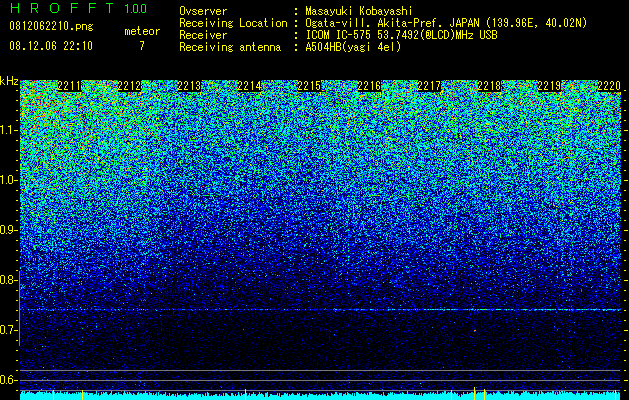Click the bright dot near 0.7 kHz
This screenshot has width=629, height=400.
pyautogui.click(x=475, y=331)
